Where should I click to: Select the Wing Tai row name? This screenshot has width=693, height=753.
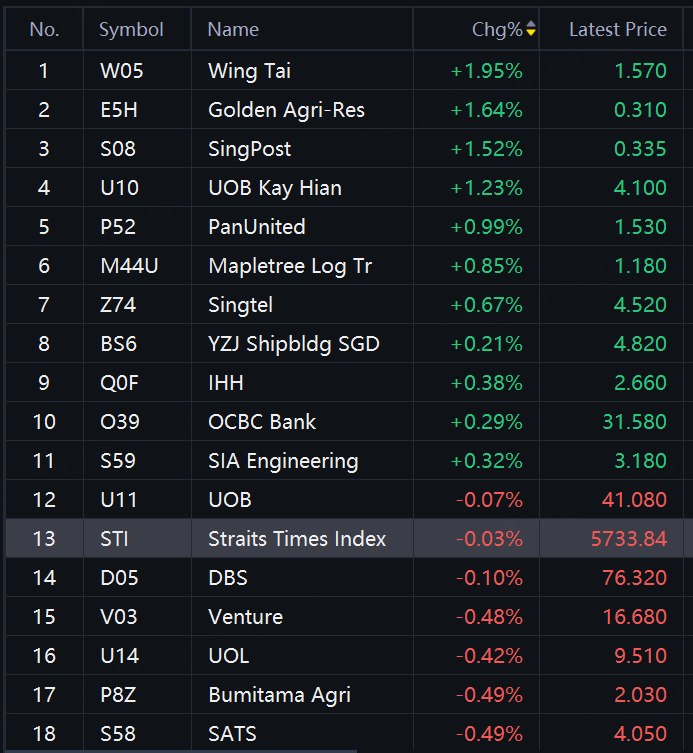coord(249,71)
